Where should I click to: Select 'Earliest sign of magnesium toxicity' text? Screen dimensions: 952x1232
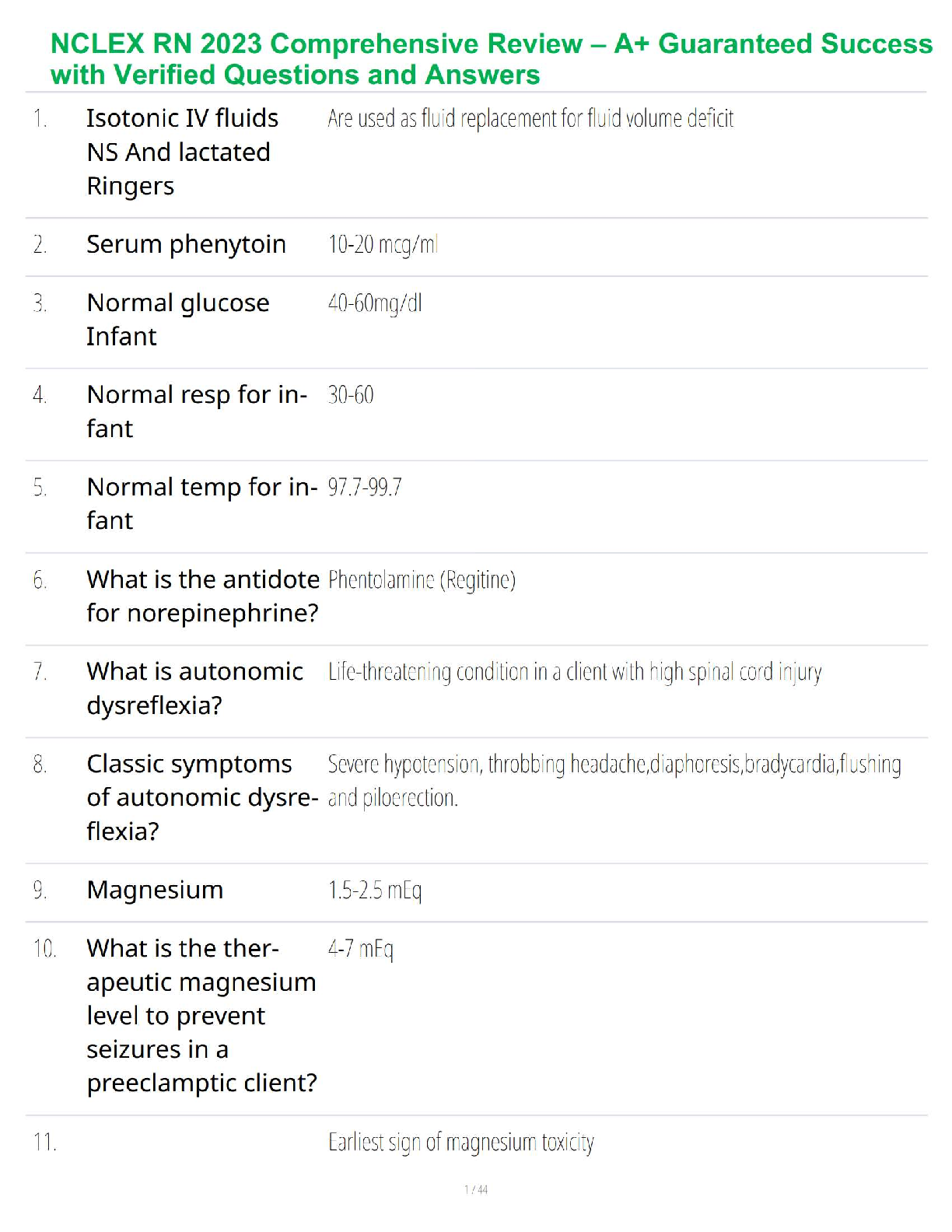point(460,1143)
